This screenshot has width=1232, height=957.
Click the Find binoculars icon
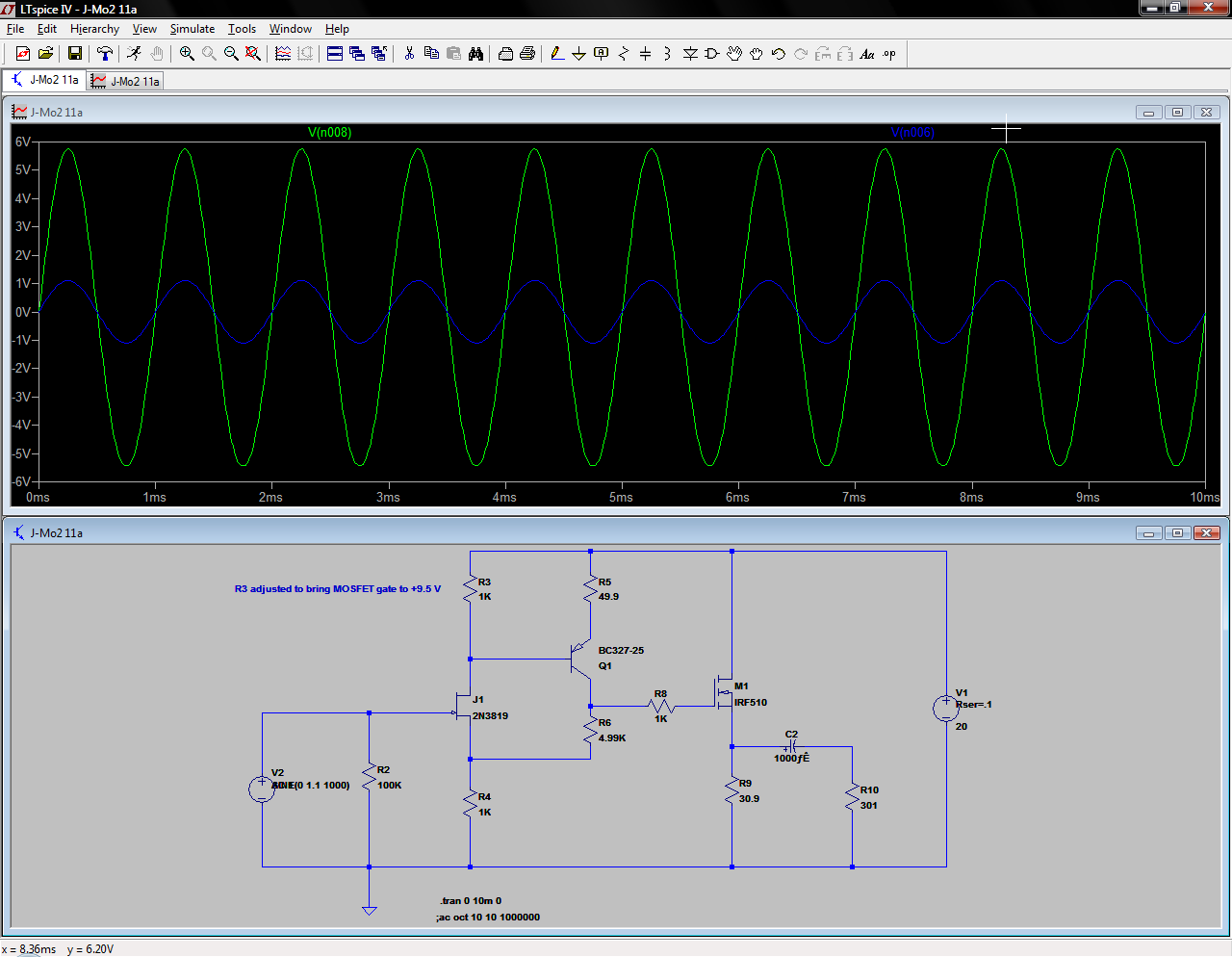(475, 54)
